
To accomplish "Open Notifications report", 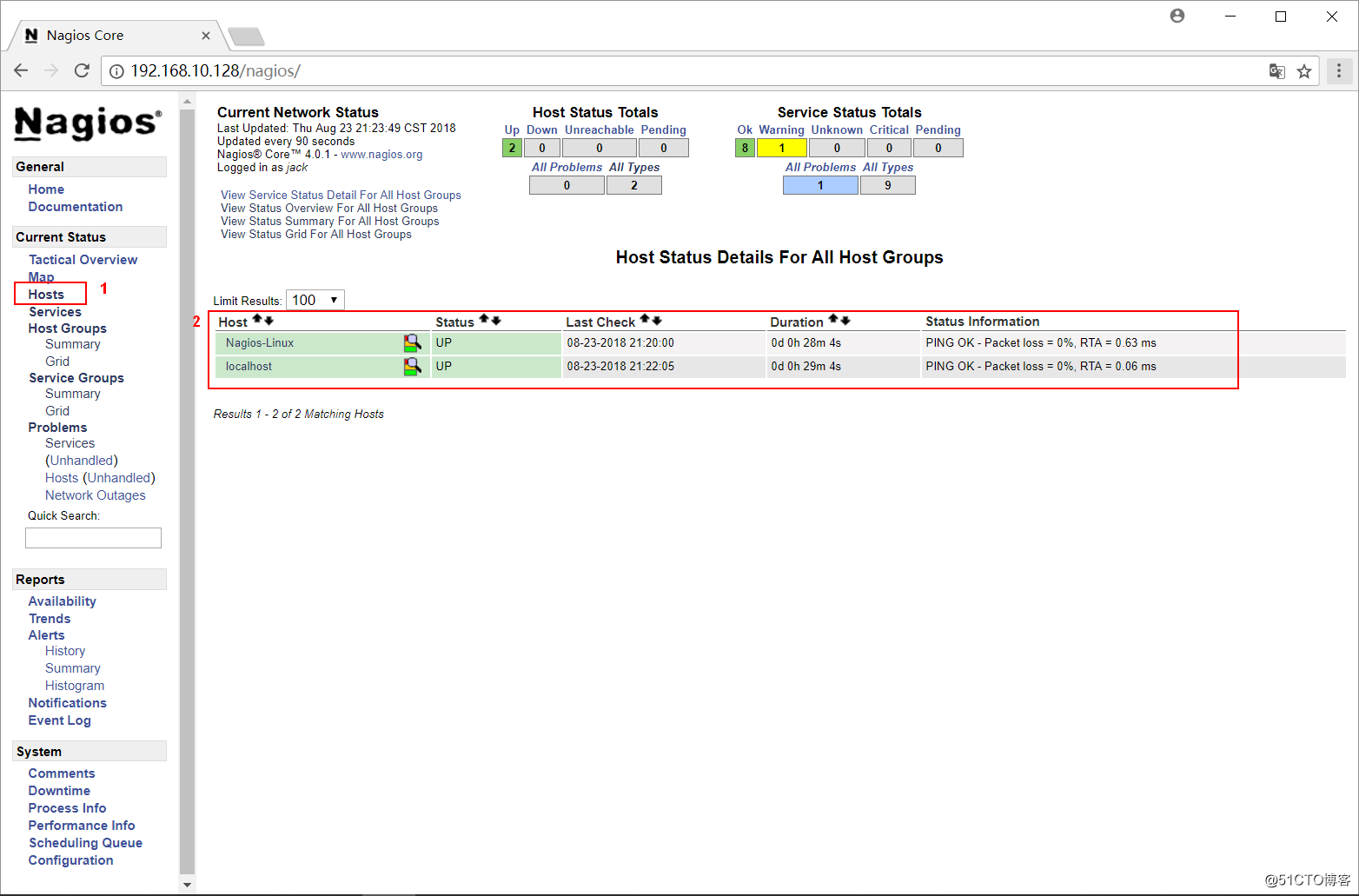I will [67, 703].
